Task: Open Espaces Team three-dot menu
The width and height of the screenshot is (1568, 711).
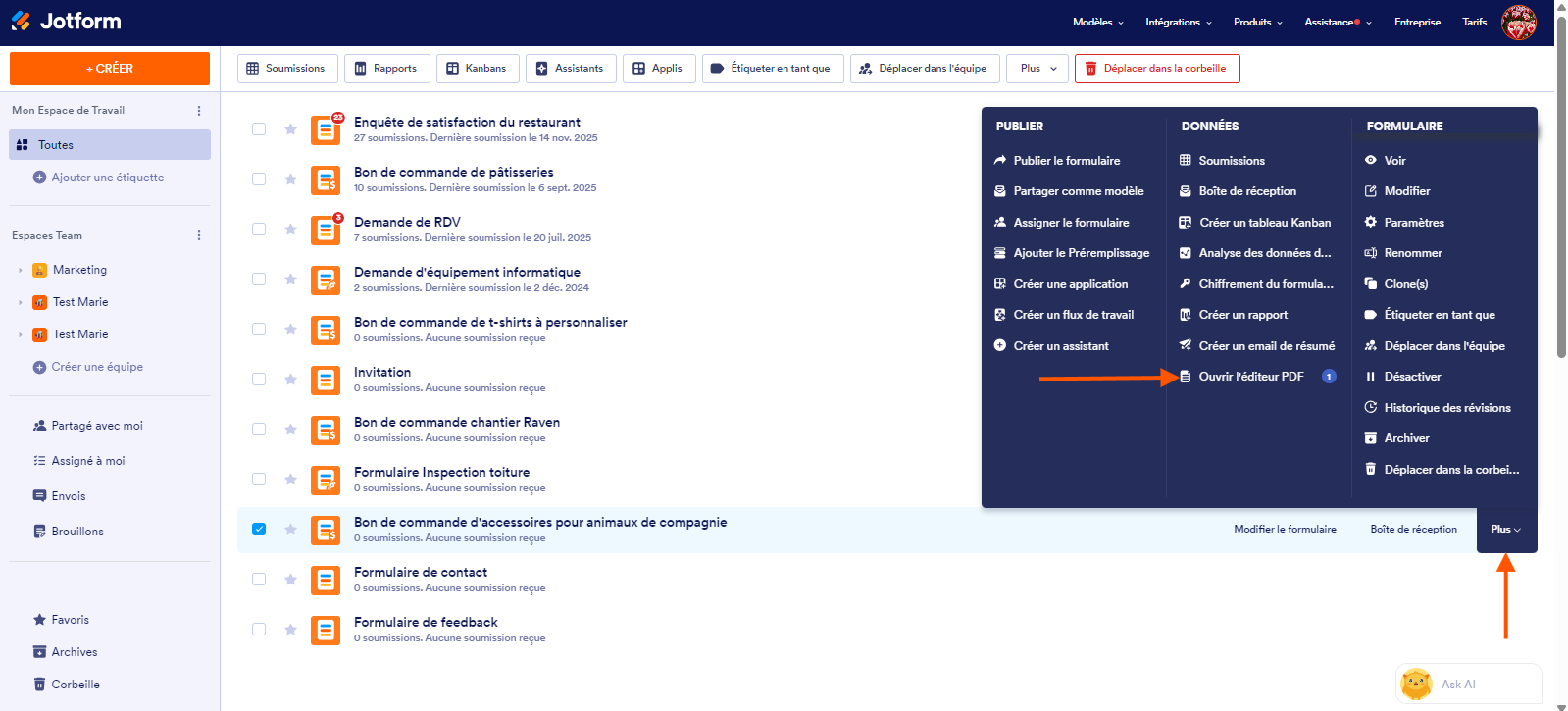Action: pyautogui.click(x=199, y=236)
